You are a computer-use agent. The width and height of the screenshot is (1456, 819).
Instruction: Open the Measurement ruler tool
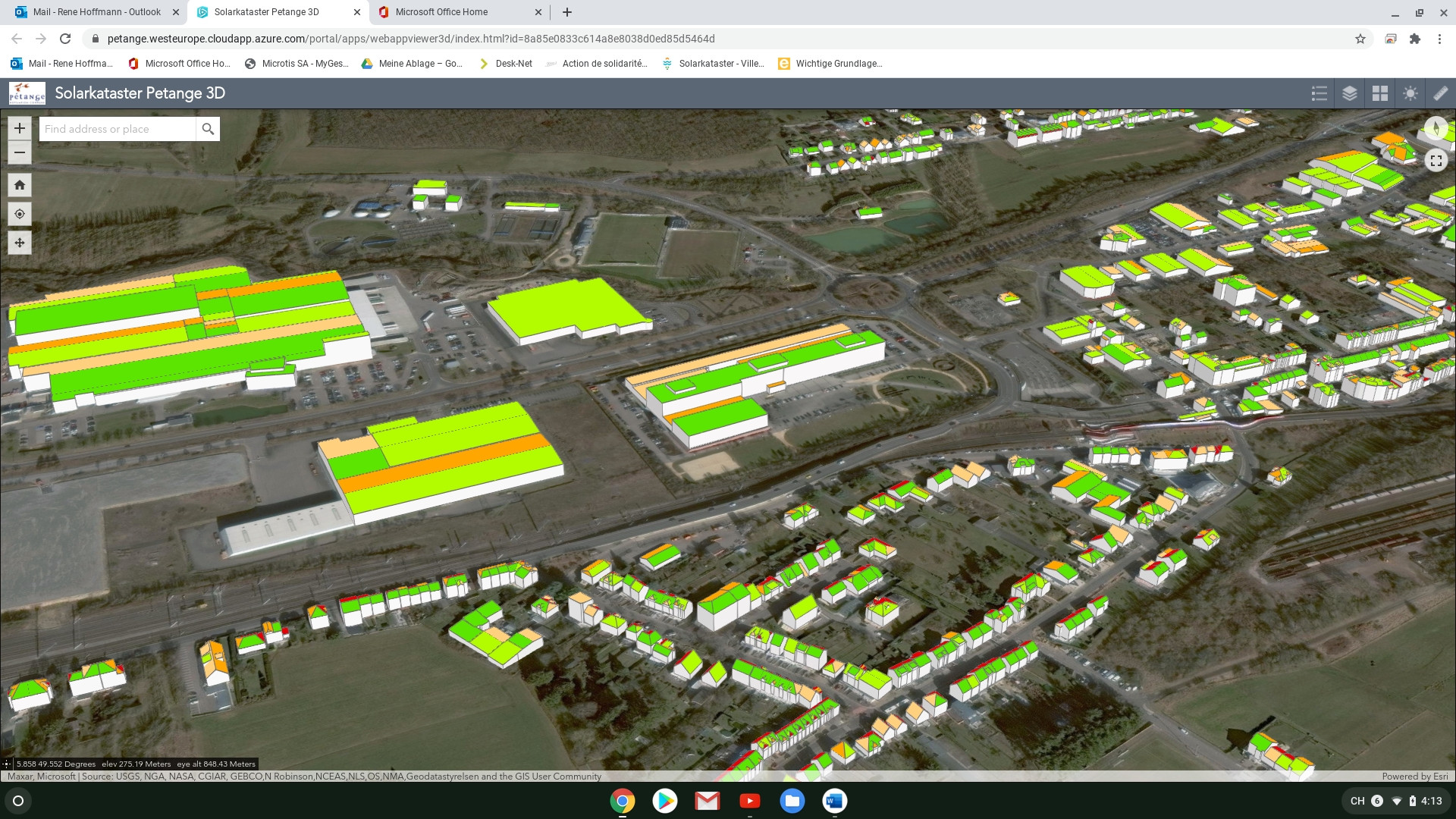click(x=1440, y=93)
